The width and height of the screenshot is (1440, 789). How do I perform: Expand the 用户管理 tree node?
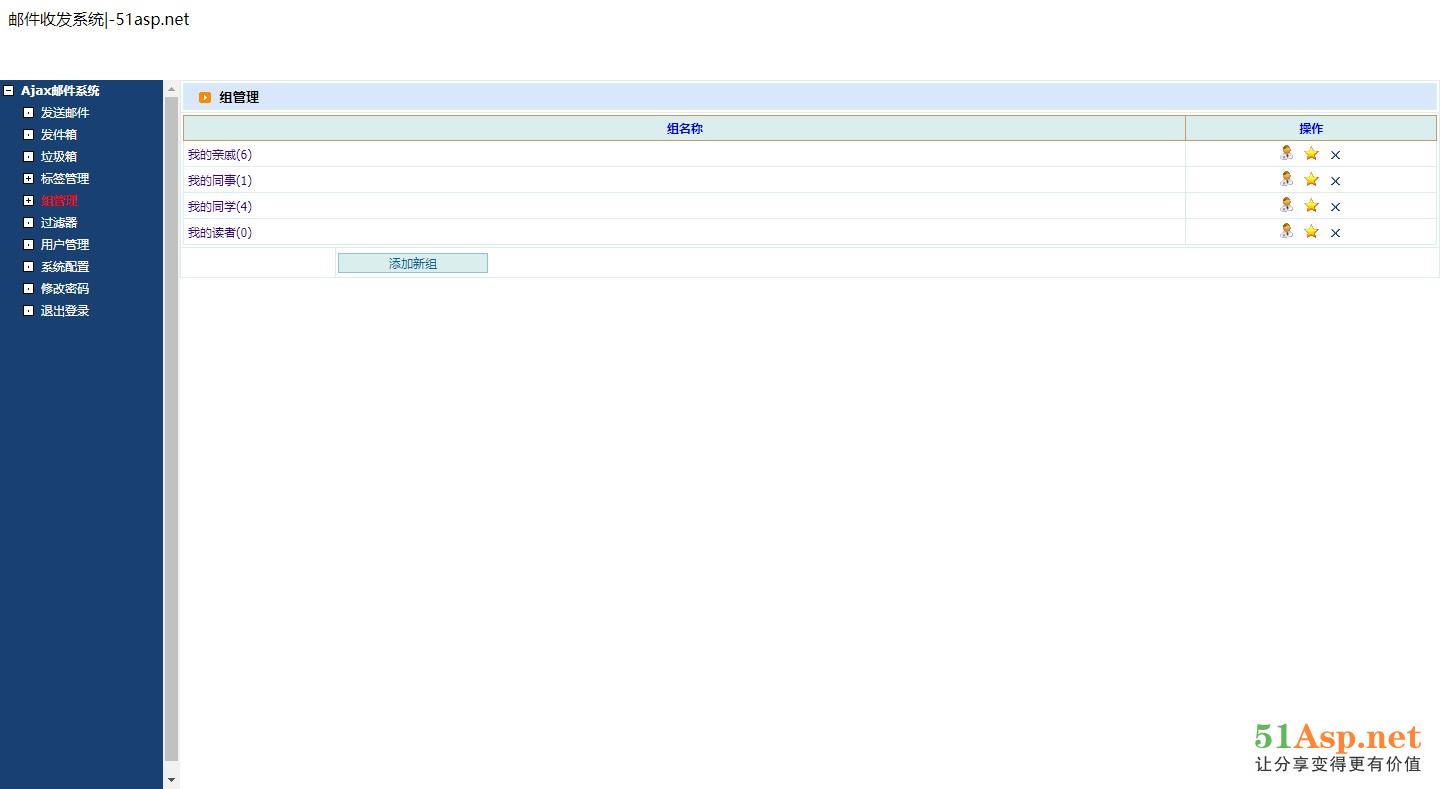(x=29, y=245)
